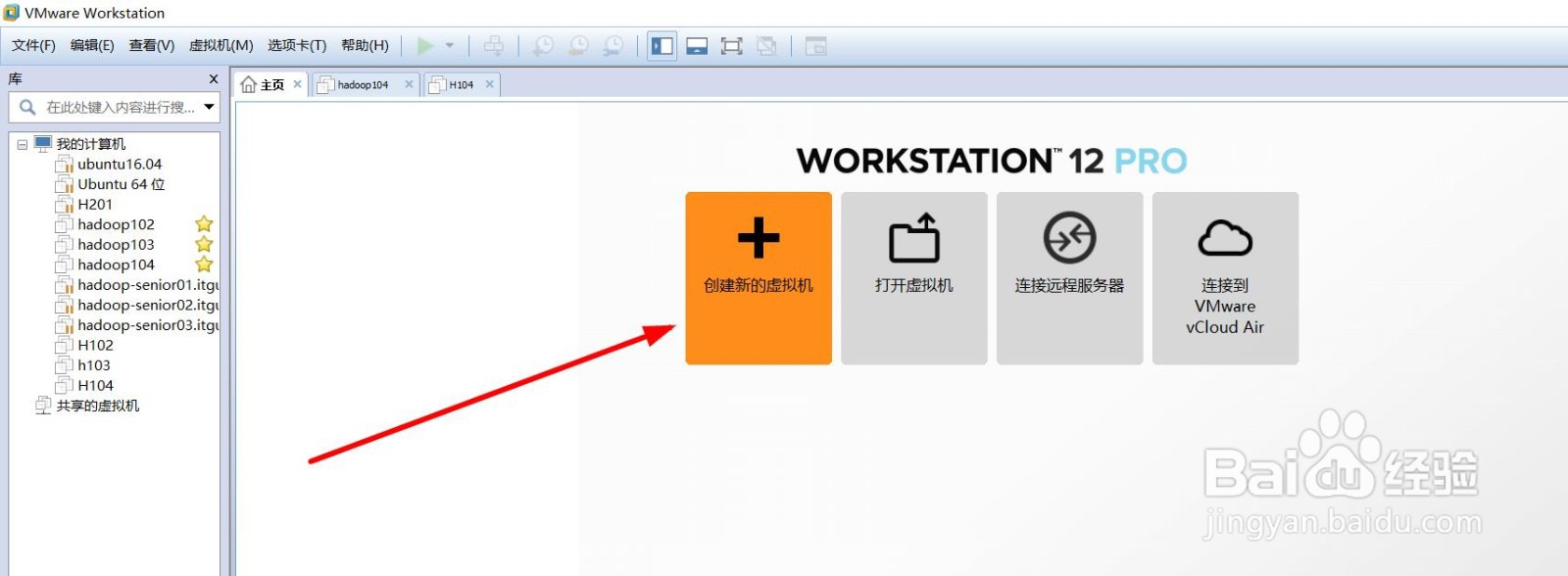Screen dimensions: 1568x576
Task: Close the 库 library panel
Action: (x=214, y=78)
